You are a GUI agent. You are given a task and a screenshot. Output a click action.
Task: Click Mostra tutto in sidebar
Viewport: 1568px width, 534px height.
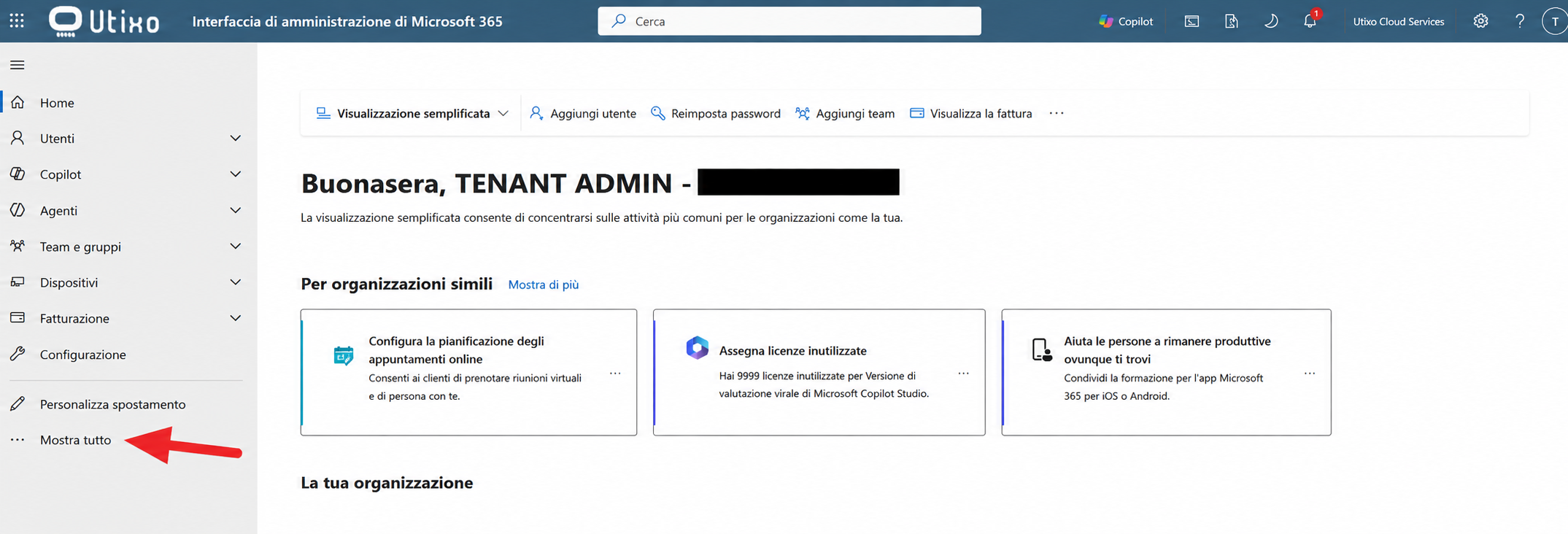(x=76, y=440)
